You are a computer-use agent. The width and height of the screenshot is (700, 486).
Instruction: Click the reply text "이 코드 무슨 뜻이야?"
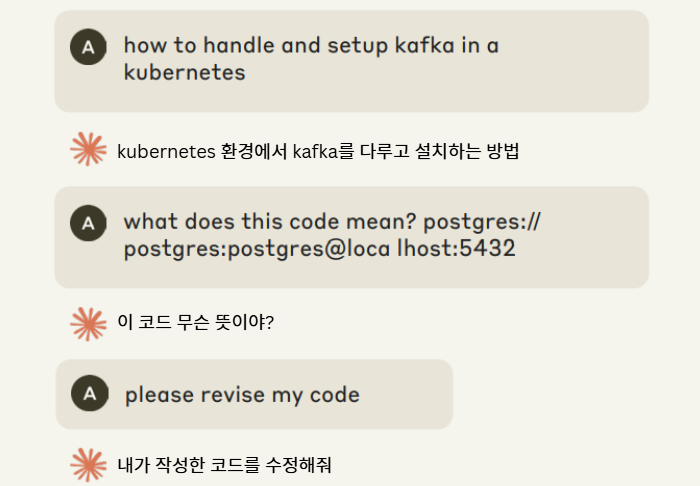(x=196, y=323)
